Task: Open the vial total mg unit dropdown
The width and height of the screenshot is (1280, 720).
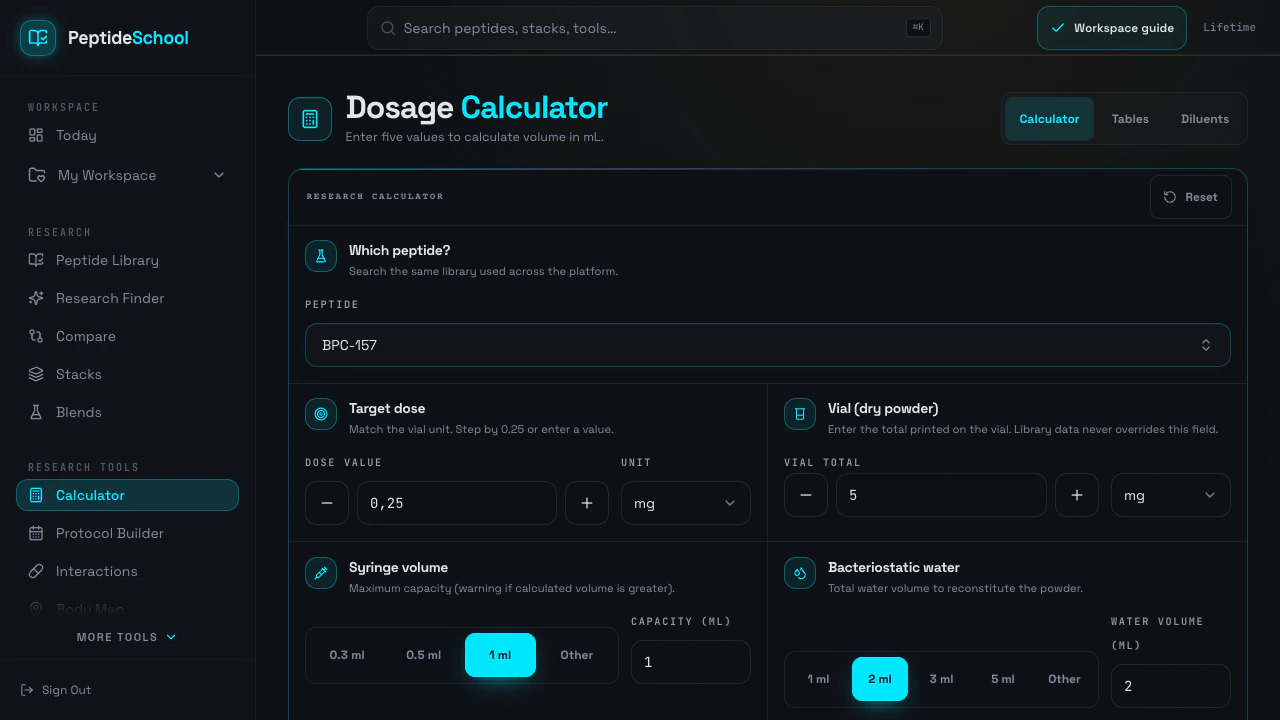Action: (1171, 495)
